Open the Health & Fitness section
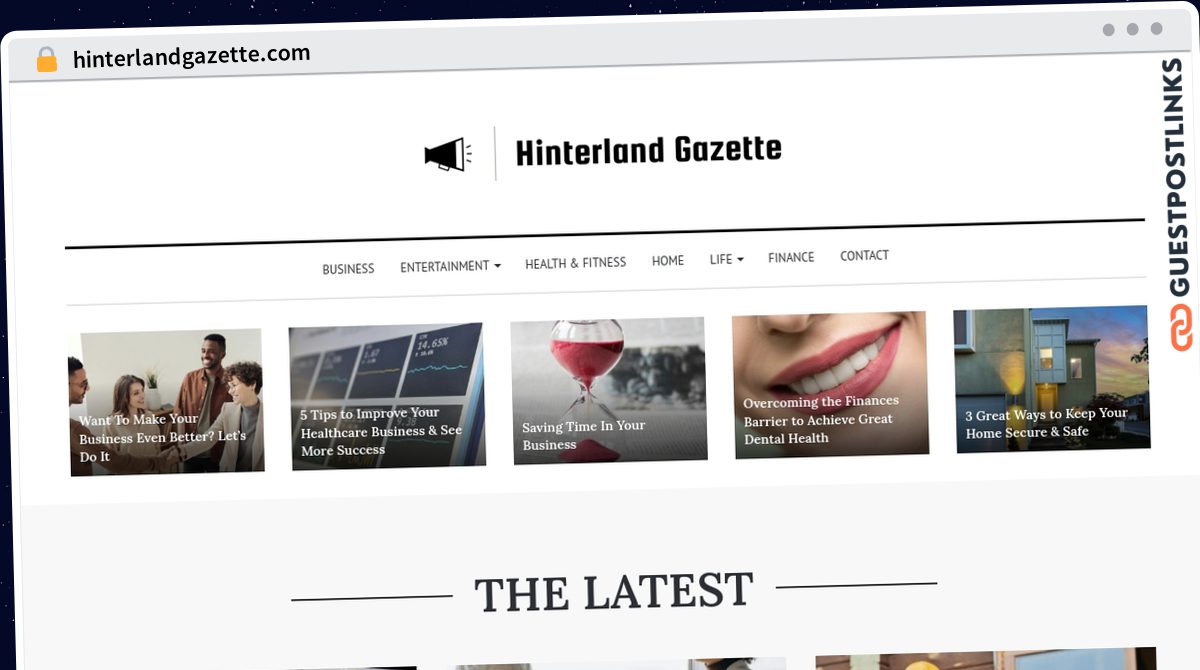 [x=576, y=263]
